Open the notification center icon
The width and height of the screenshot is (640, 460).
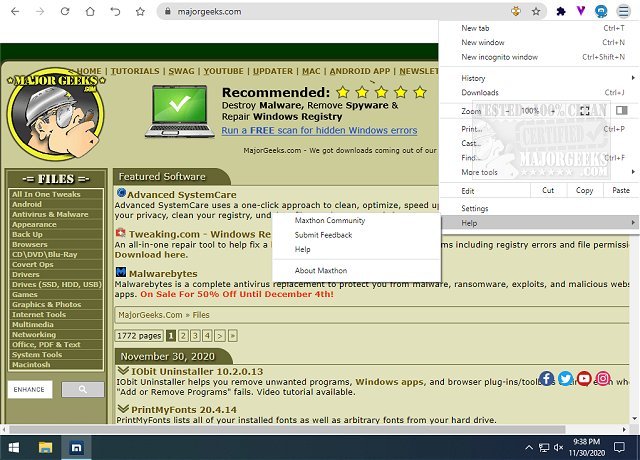click(619, 448)
